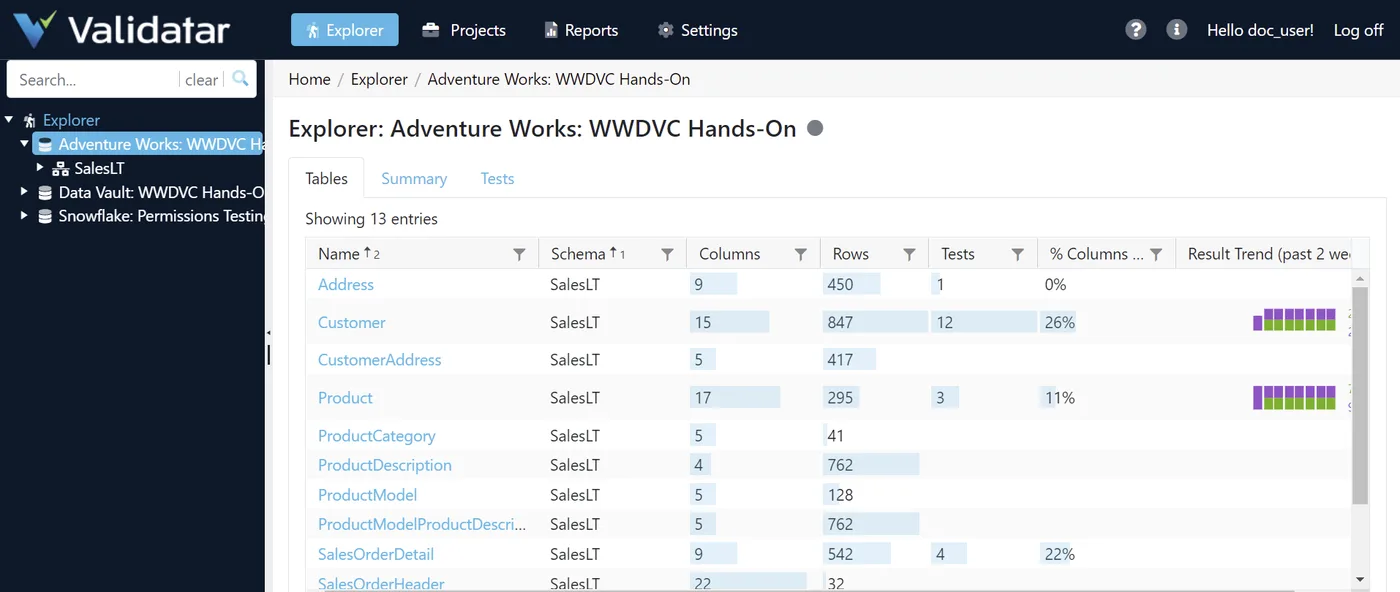
Task: Open the help question mark icon
Action: (1135, 30)
